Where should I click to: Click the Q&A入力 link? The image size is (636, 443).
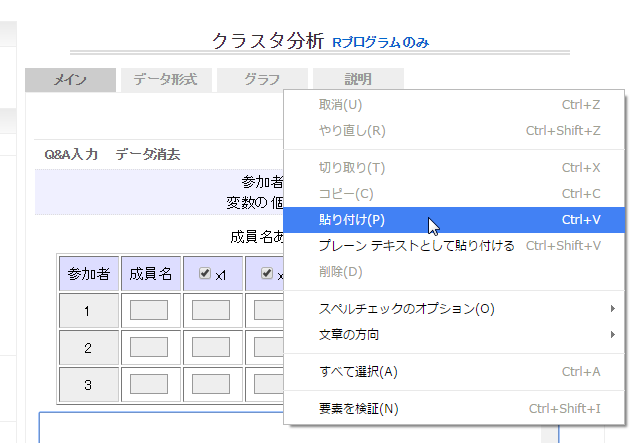(71, 154)
